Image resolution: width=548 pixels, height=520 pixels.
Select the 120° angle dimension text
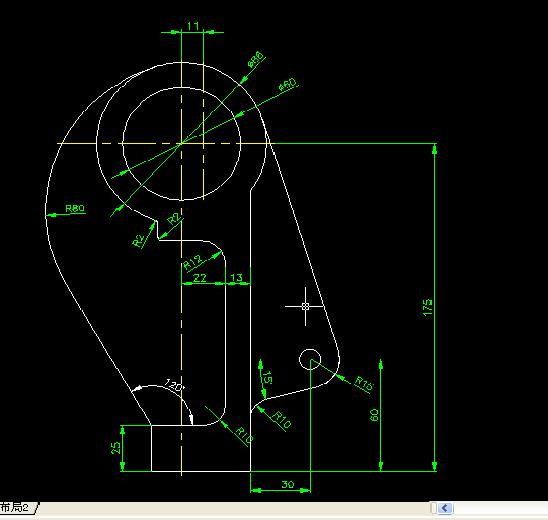(174, 385)
